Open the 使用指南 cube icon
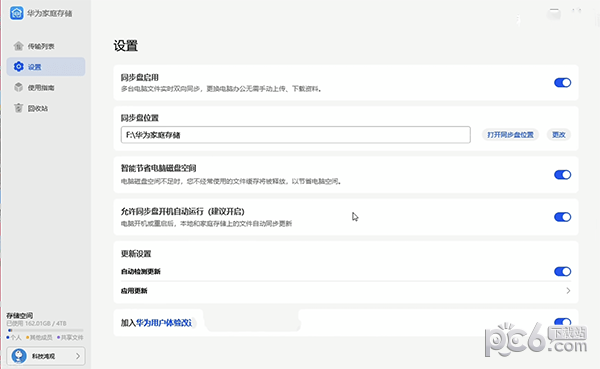600x369 pixels. [18, 87]
